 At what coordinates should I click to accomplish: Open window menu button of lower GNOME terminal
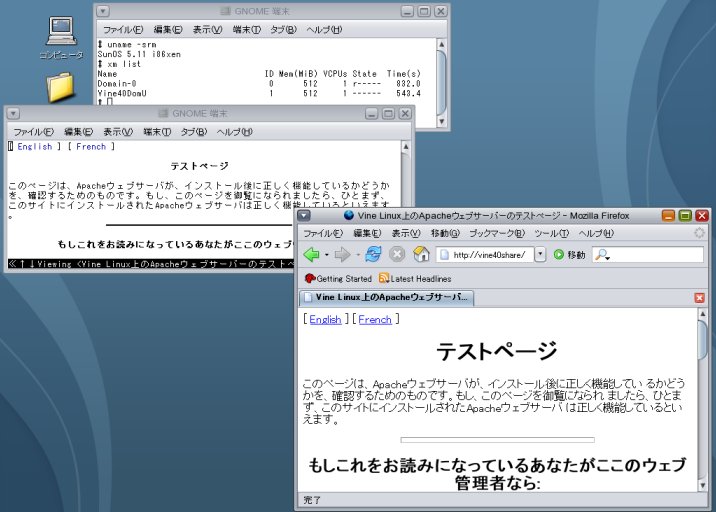[13, 113]
